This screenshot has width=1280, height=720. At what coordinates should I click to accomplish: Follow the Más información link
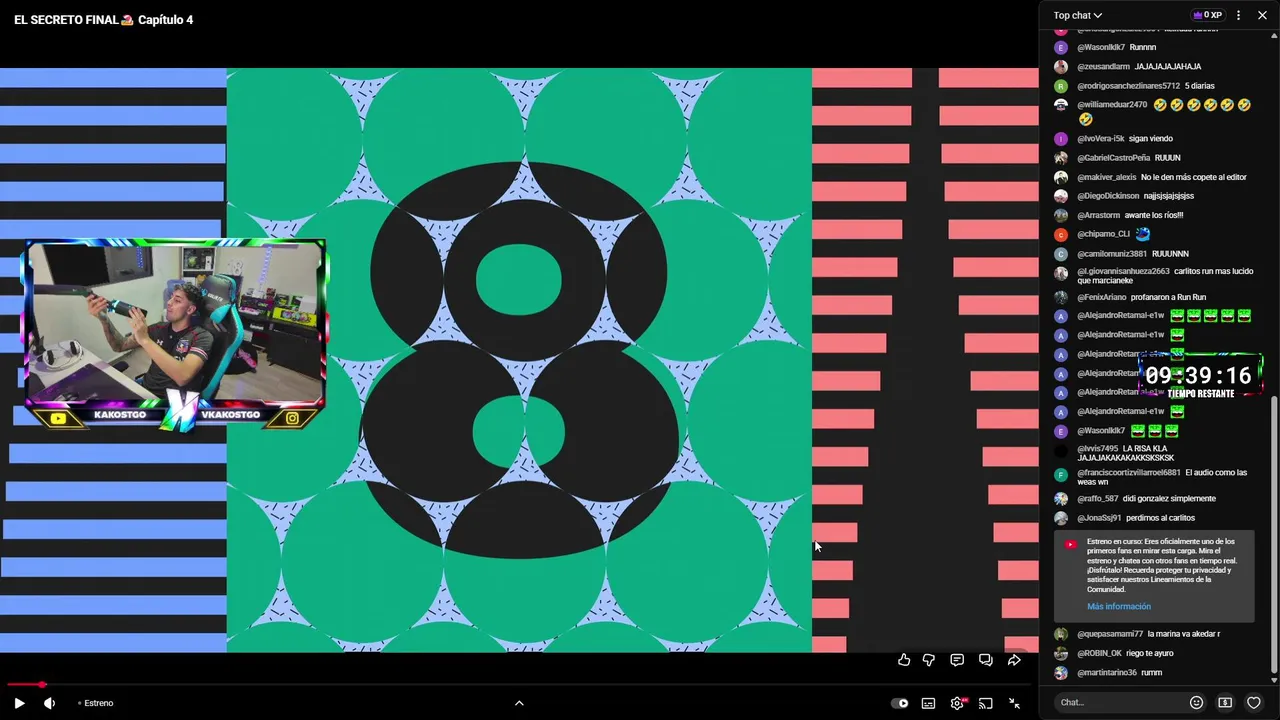(1119, 607)
